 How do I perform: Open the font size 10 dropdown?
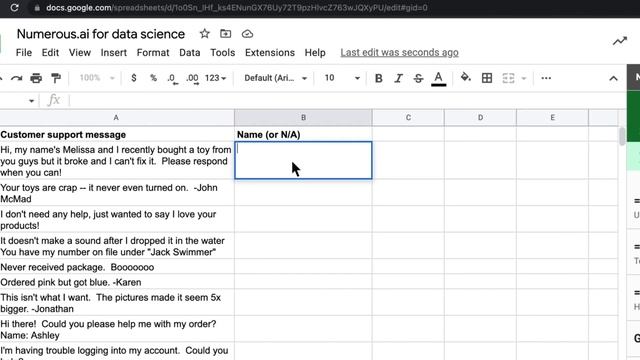[x=342, y=78]
